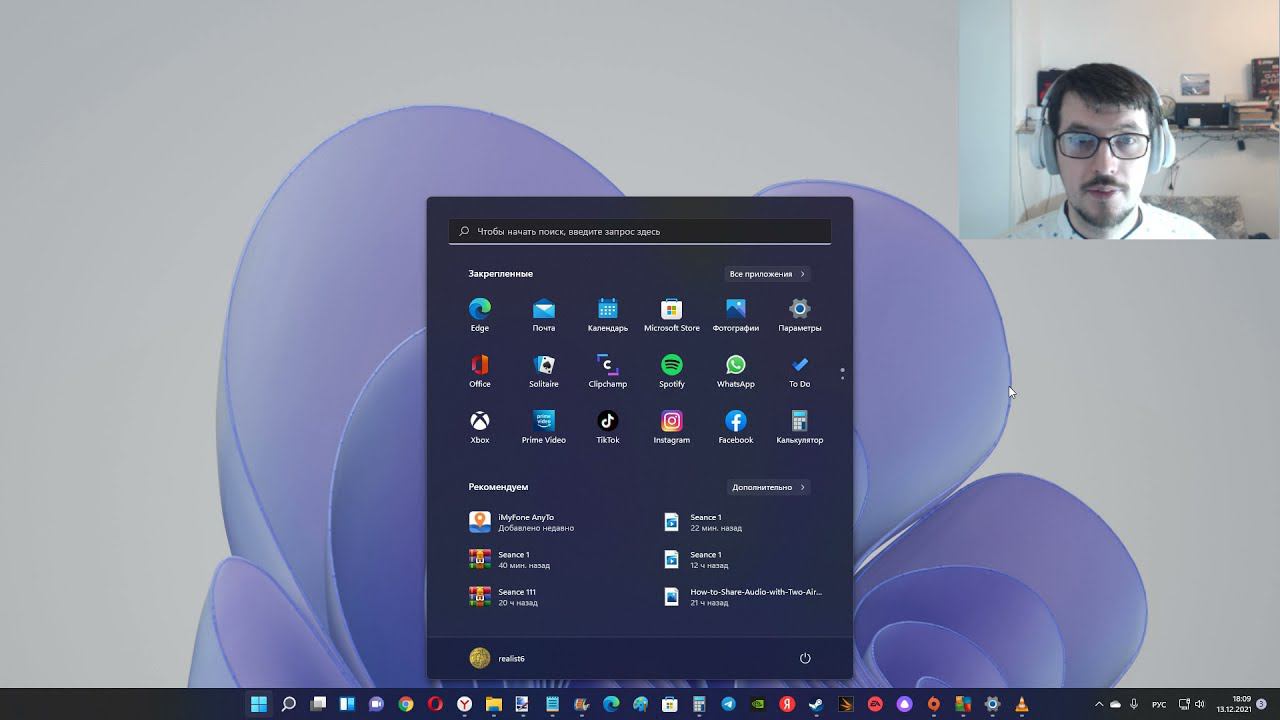Image resolution: width=1280 pixels, height=720 pixels.
Task: Open Steam from the taskbar
Action: point(816,704)
